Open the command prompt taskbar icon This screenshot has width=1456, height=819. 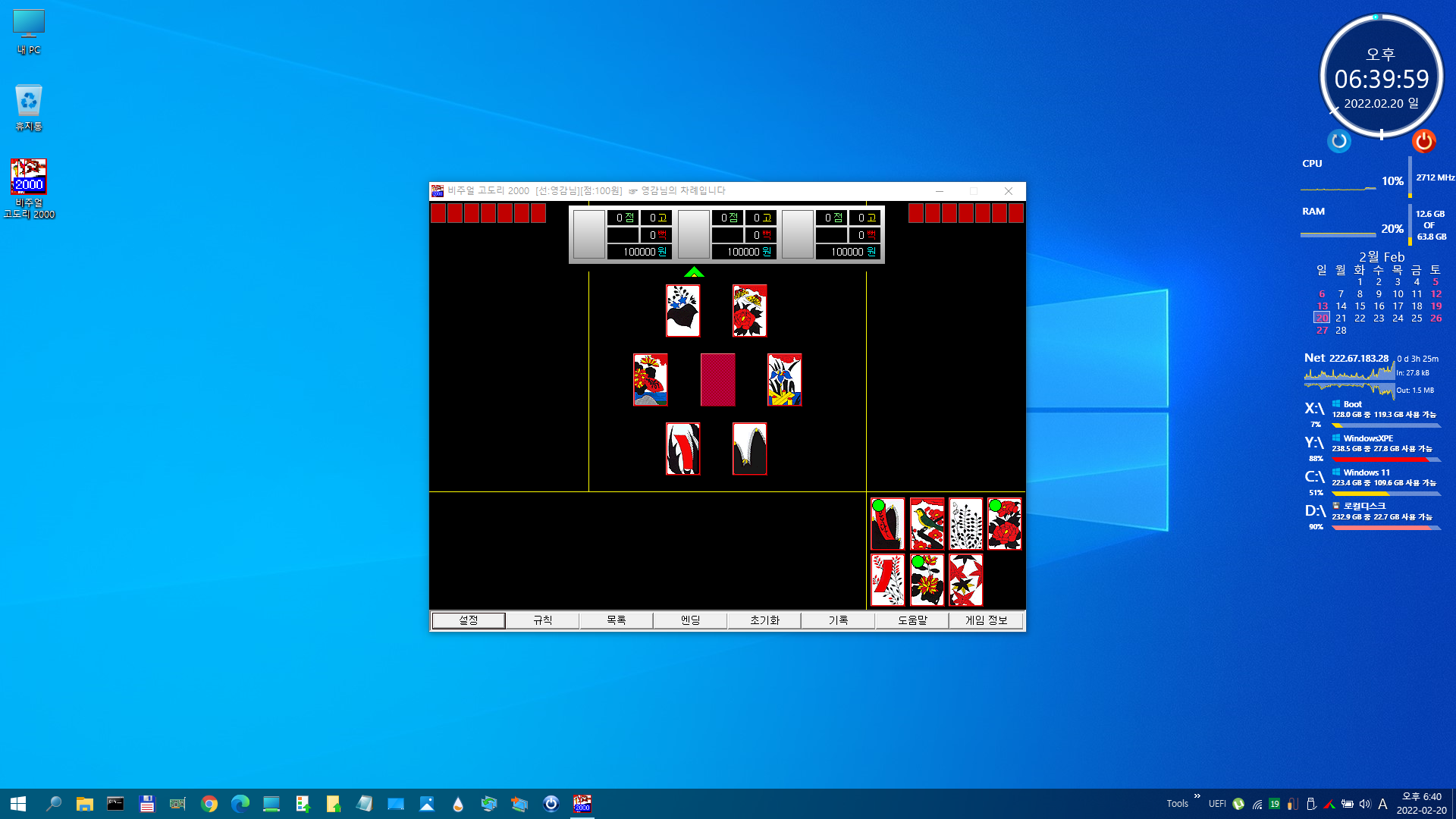coord(115,804)
